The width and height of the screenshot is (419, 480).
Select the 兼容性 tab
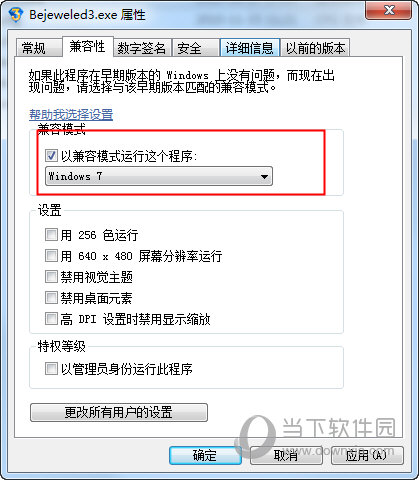[87, 46]
